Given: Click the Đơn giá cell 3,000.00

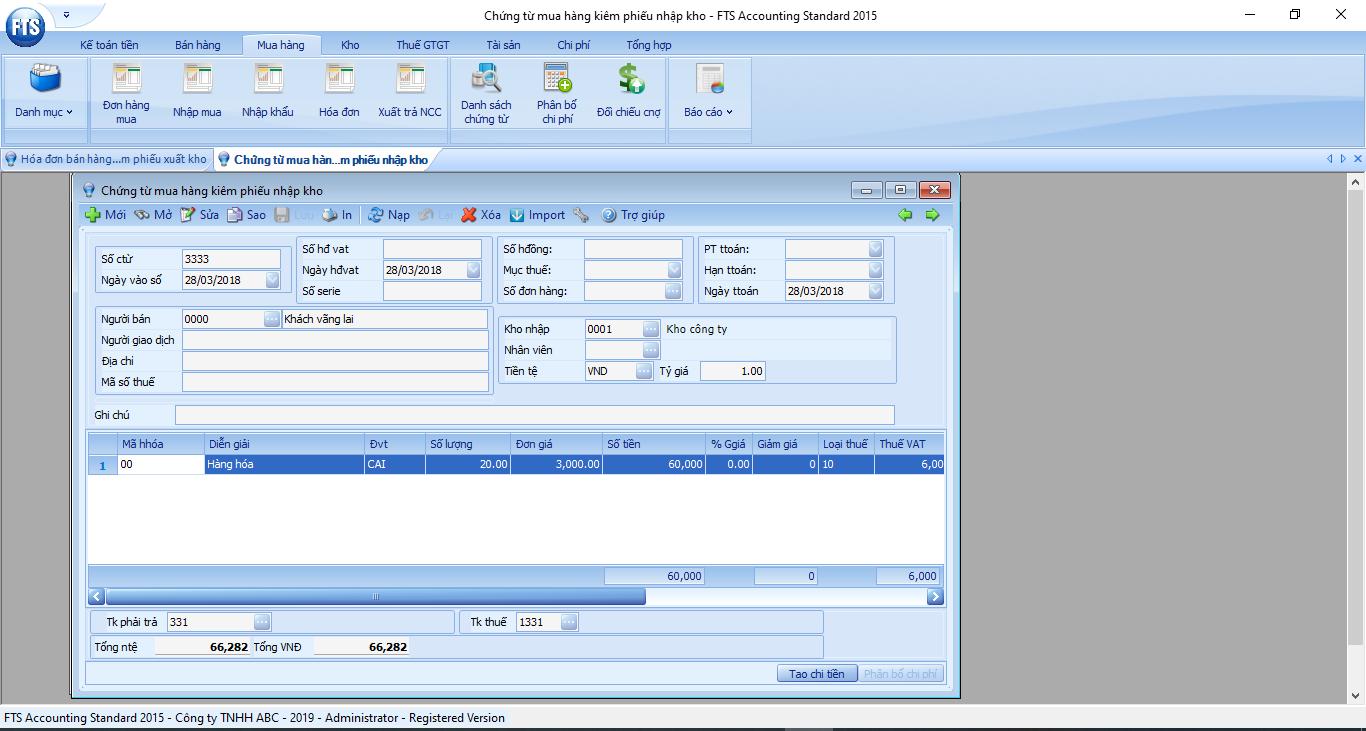Looking at the screenshot, I should (557, 464).
